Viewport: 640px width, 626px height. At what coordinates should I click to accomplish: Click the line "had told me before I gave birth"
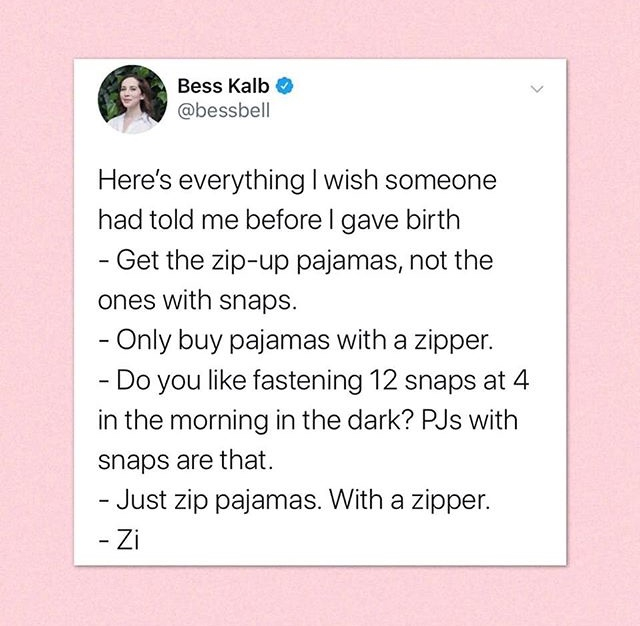pyautogui.click(x=279, y=220)
